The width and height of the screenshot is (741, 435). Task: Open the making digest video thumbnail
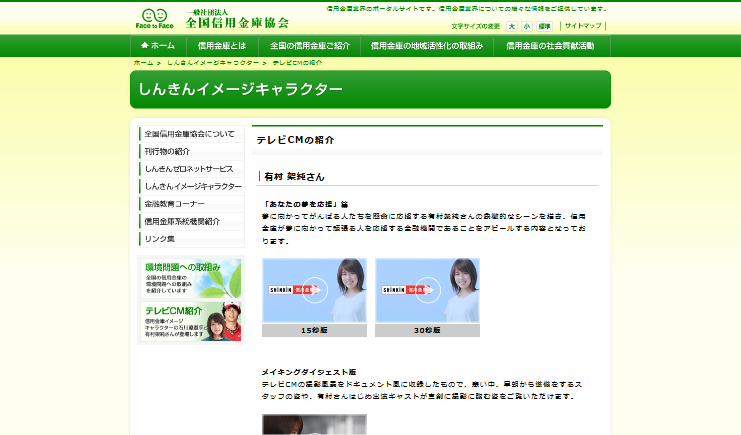314,425
